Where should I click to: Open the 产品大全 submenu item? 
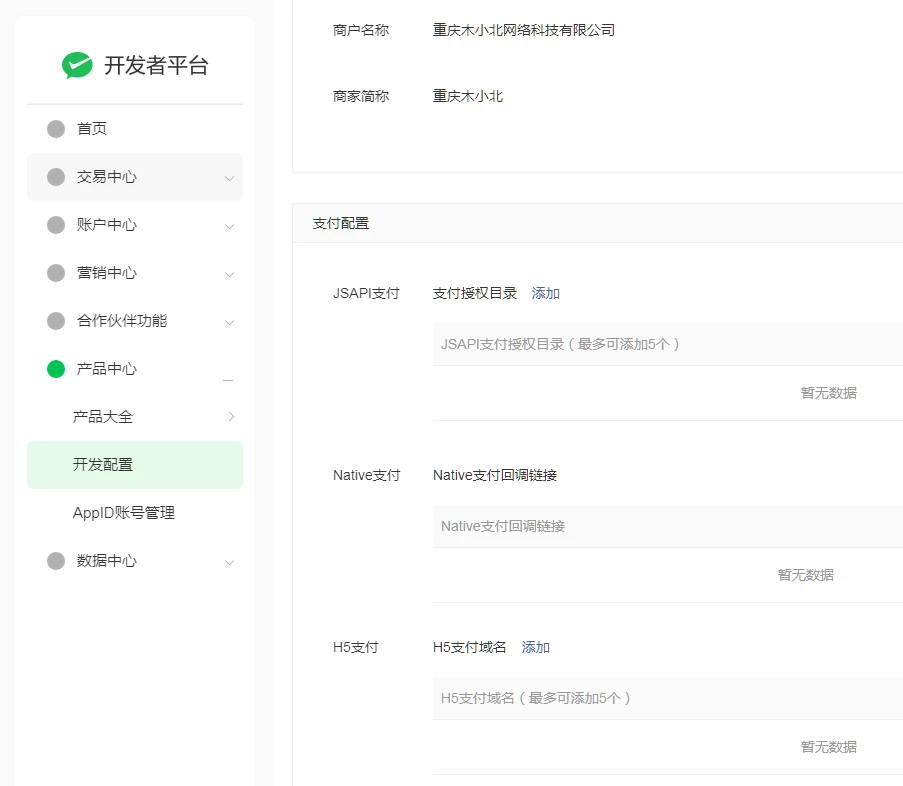click(135, 416)
